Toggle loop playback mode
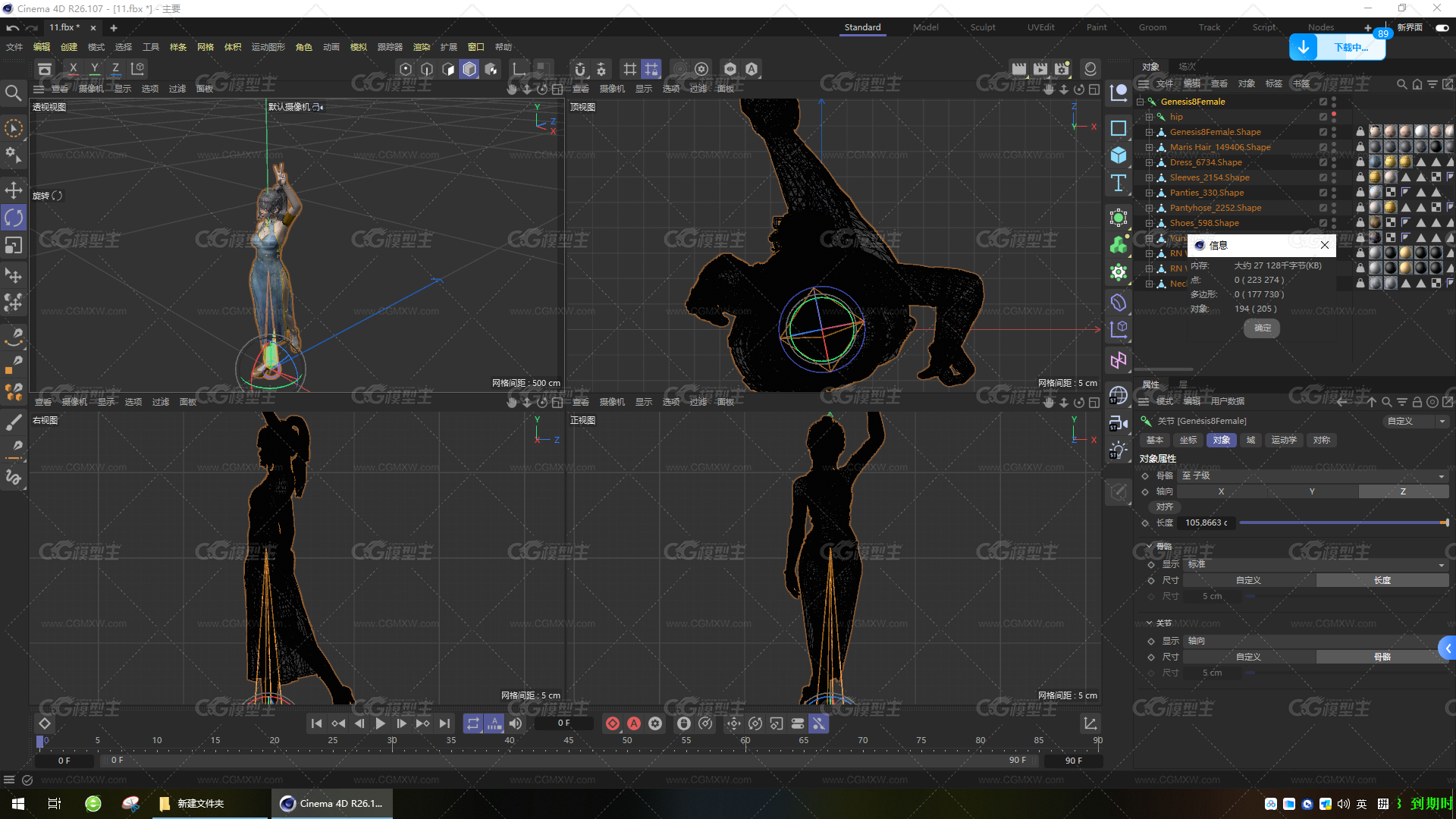1456x819 pixels. click(473, 723)
